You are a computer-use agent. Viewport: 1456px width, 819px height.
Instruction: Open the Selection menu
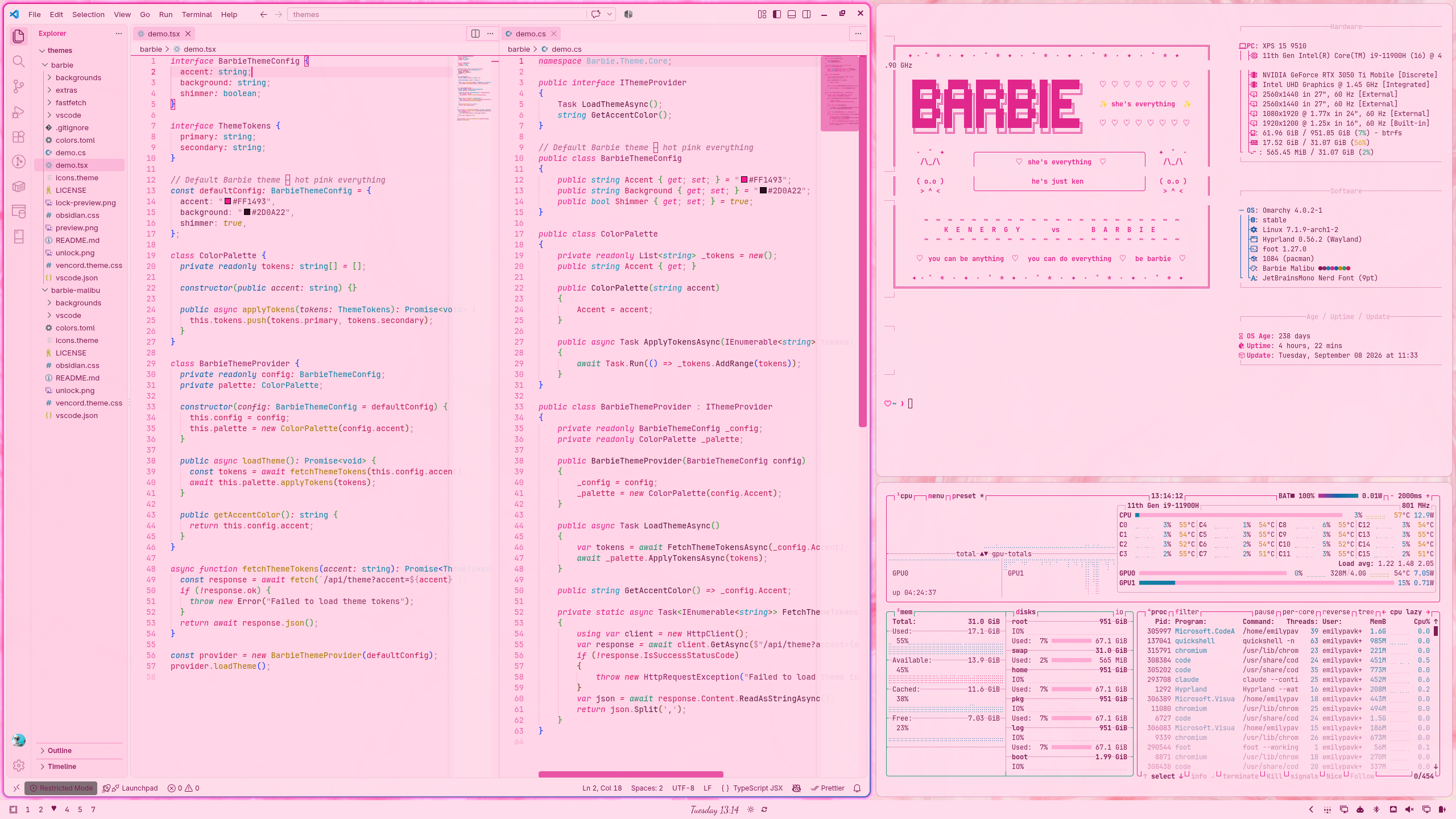point(88,14)
